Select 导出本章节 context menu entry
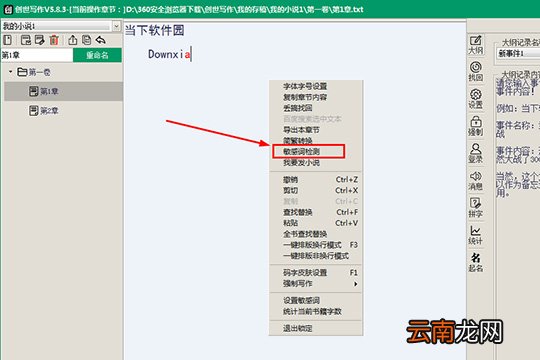Image resolution: width=540 pixels, height=360 pixels. pos(315,130)
